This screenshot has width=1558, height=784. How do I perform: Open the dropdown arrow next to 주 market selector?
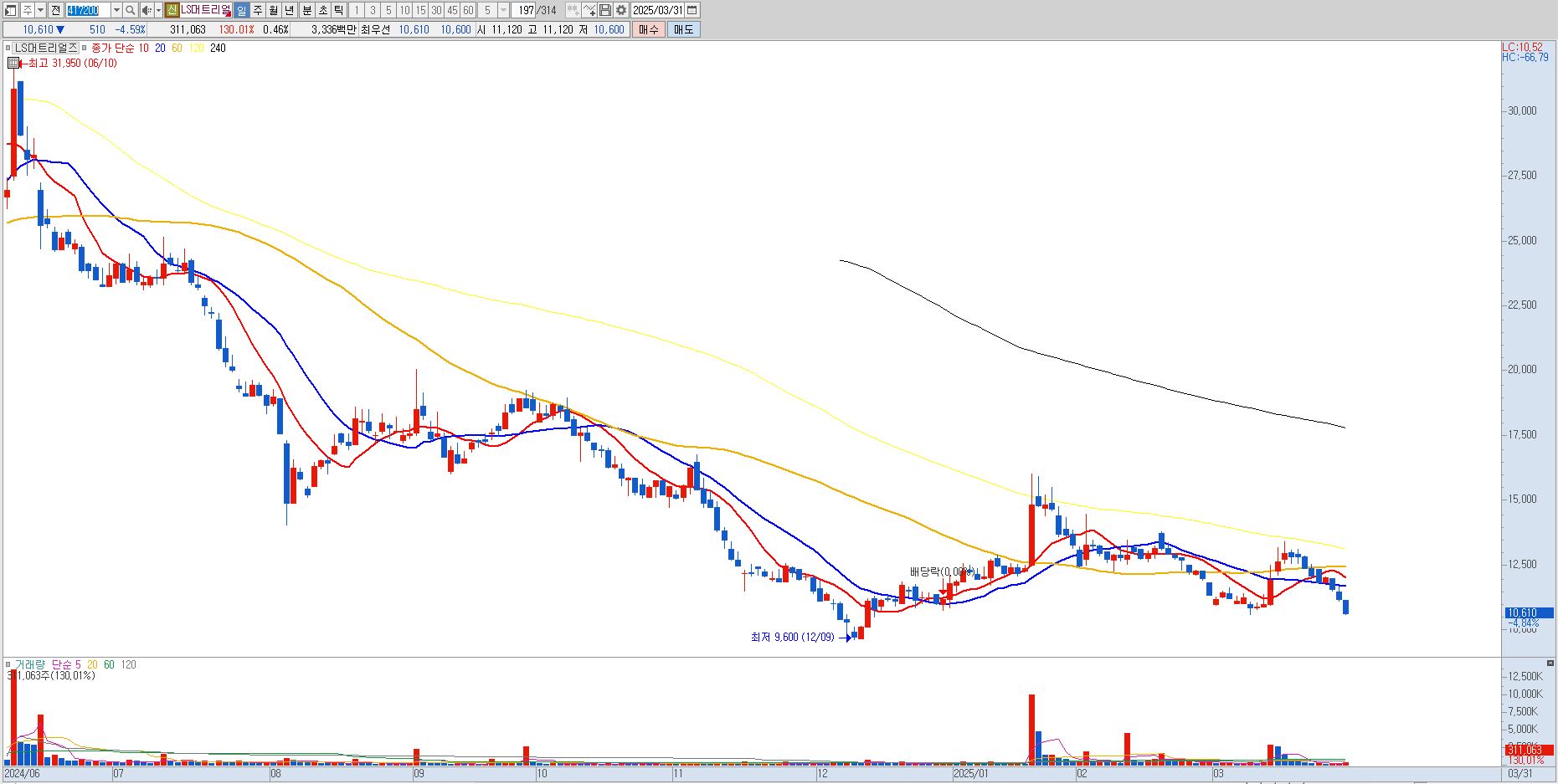(x=40, y=10)
